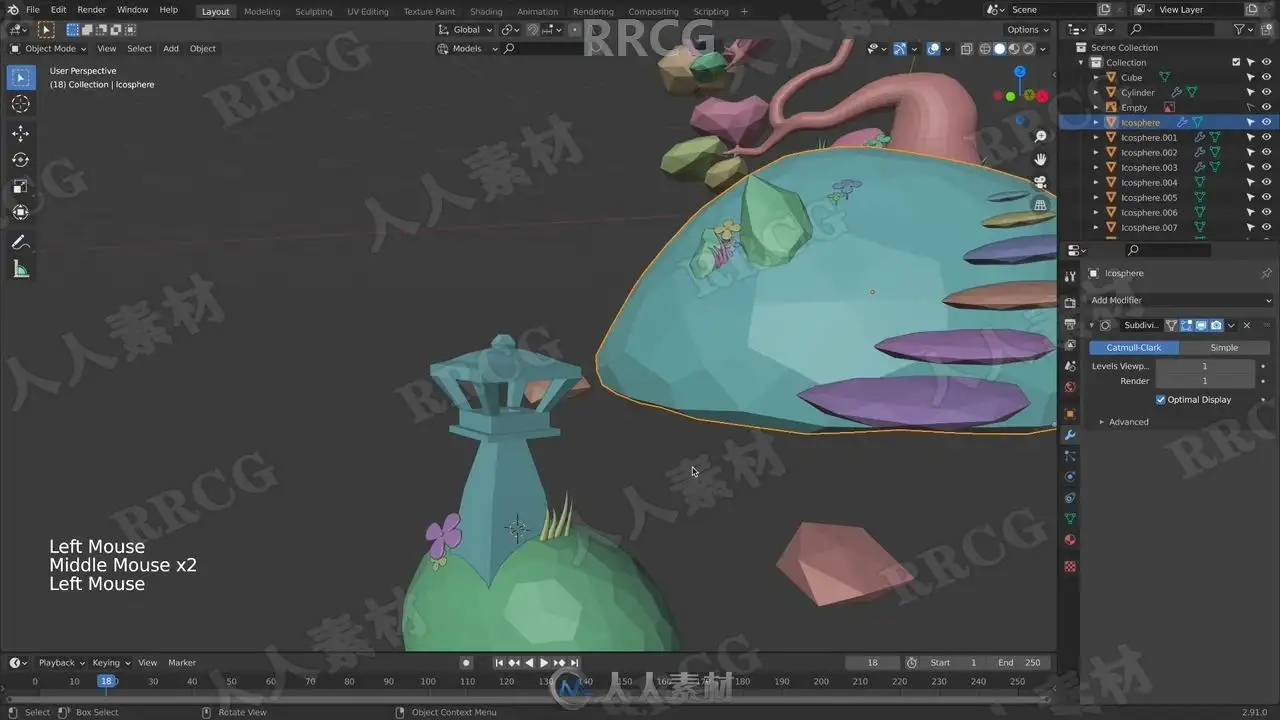This screenshot has height=720, width=1280.
Task: Toggle modifier visibility in render
Action: pos(1216,325)
